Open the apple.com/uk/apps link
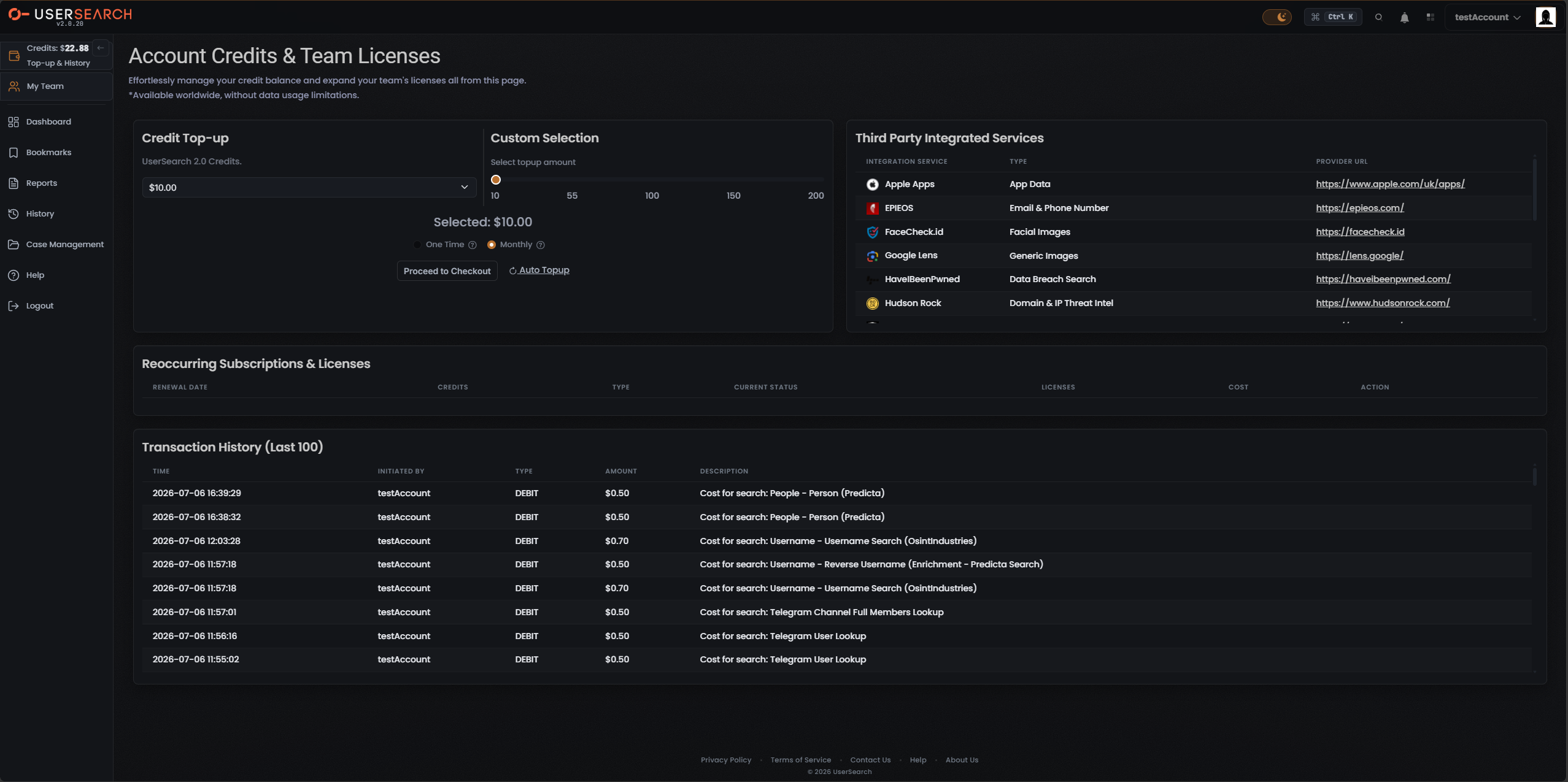Screen dimensions: 1568x782 point(1390,184)
